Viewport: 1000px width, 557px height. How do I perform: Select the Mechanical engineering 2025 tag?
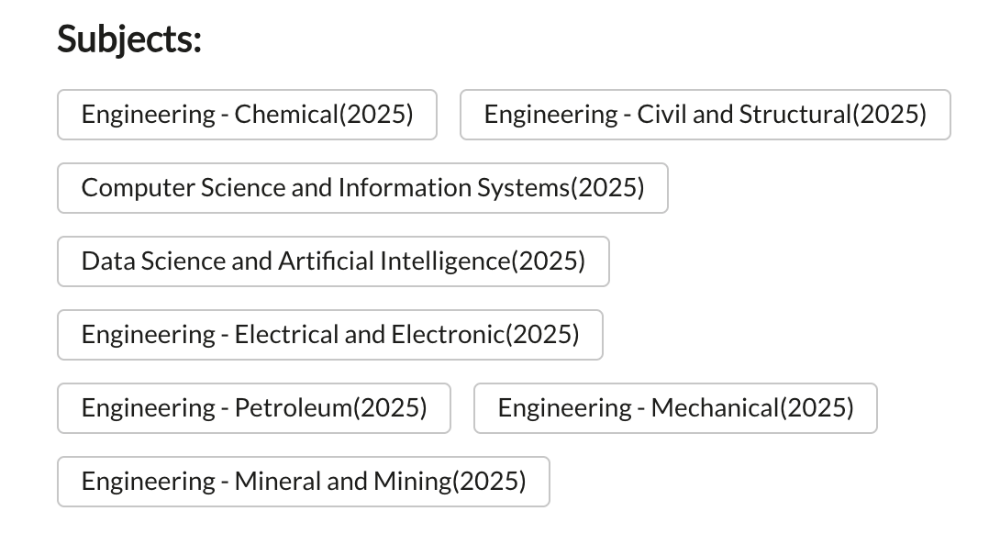click(675, 408)
